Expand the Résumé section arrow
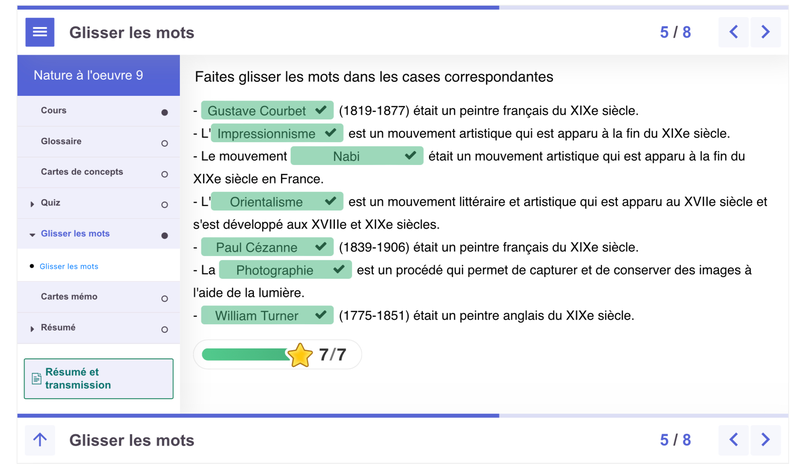This screenshot has width=800, height=464. click(x=32, y=329)
